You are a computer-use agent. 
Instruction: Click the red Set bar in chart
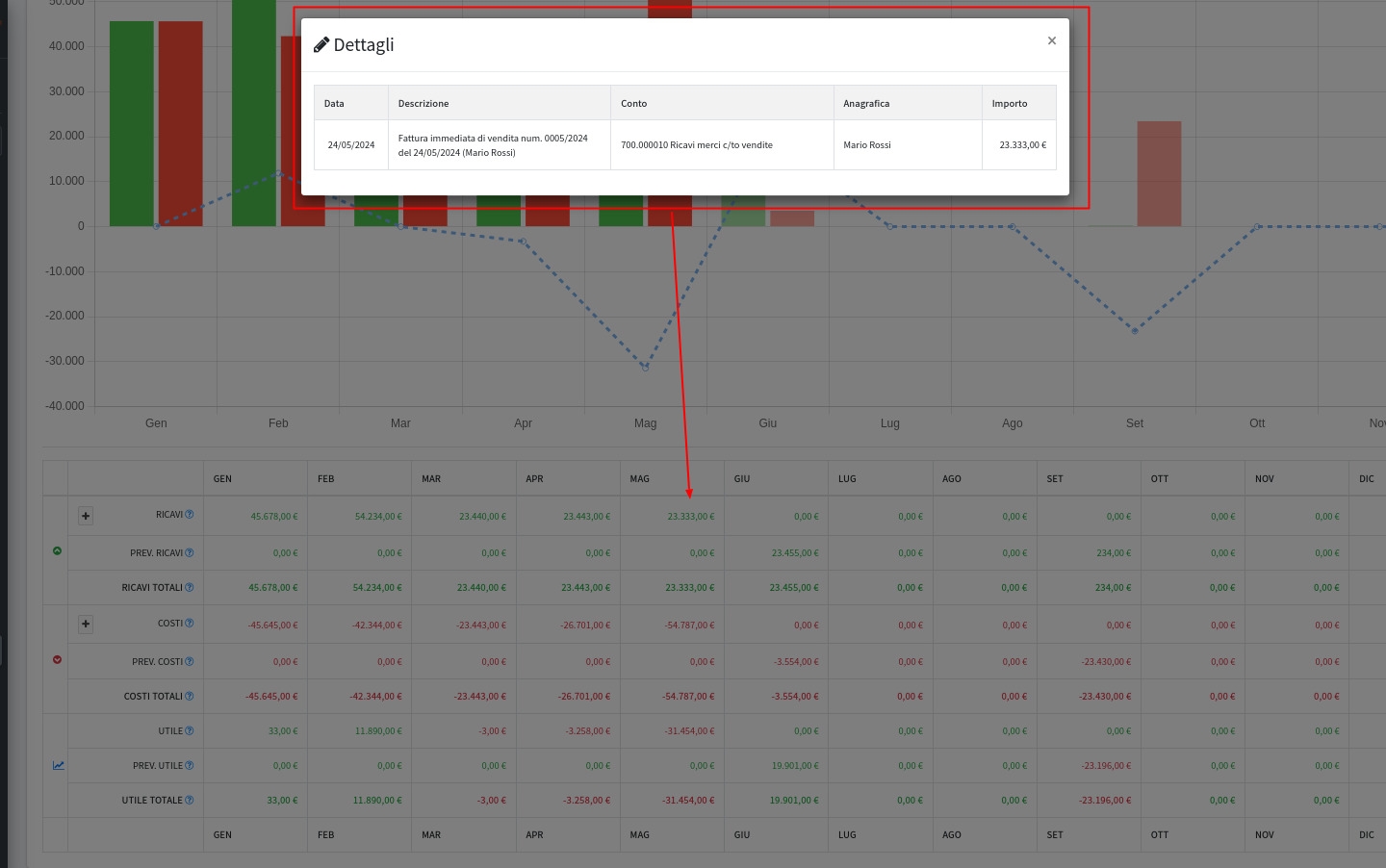1159,173
